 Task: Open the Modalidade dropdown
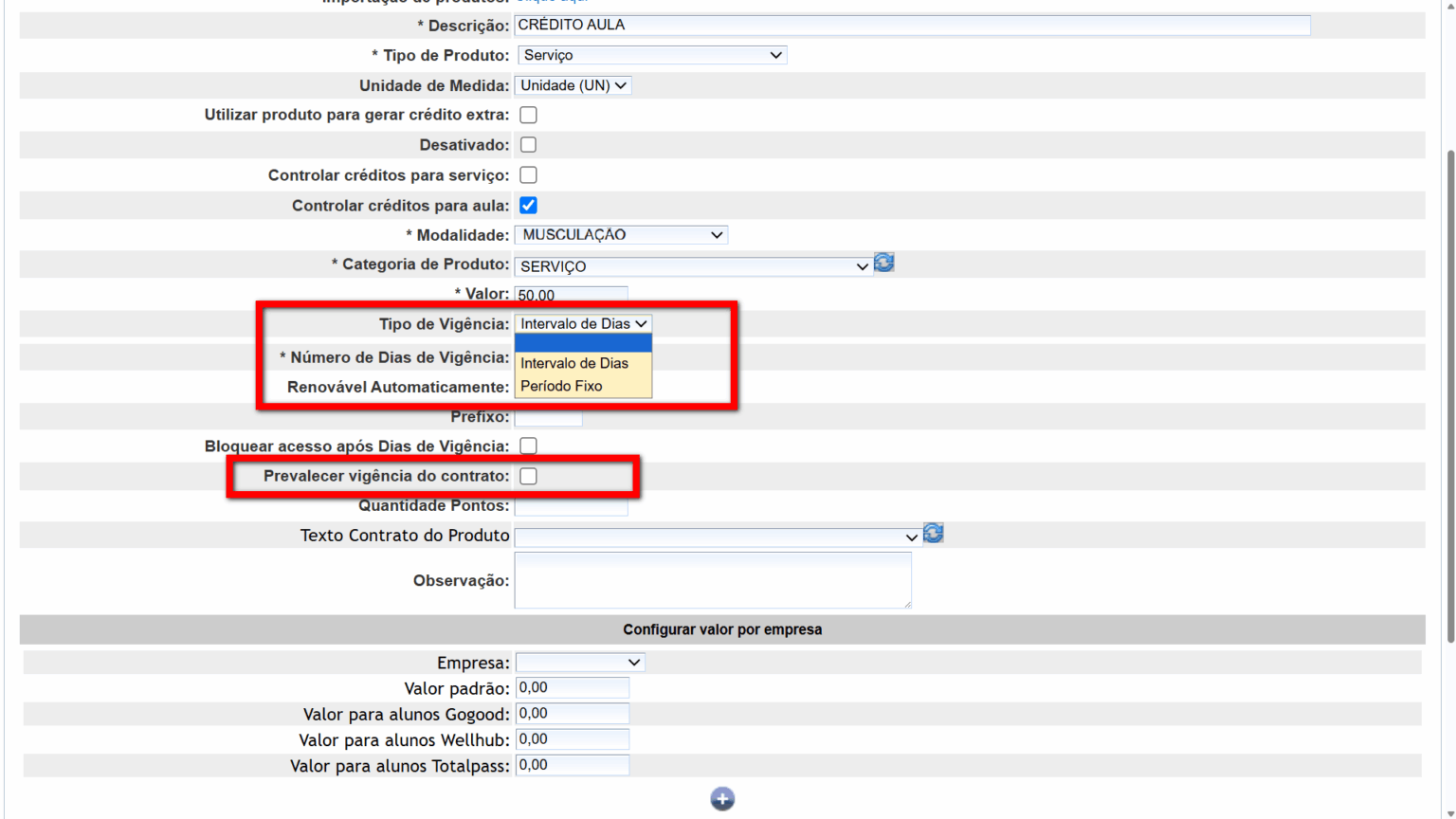(x=621, y=235)
